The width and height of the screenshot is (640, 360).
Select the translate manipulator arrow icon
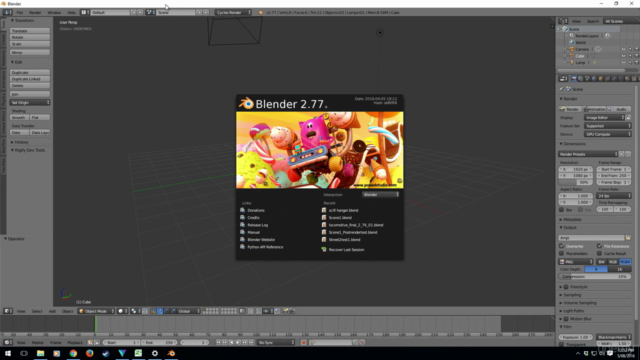[160, 311]
